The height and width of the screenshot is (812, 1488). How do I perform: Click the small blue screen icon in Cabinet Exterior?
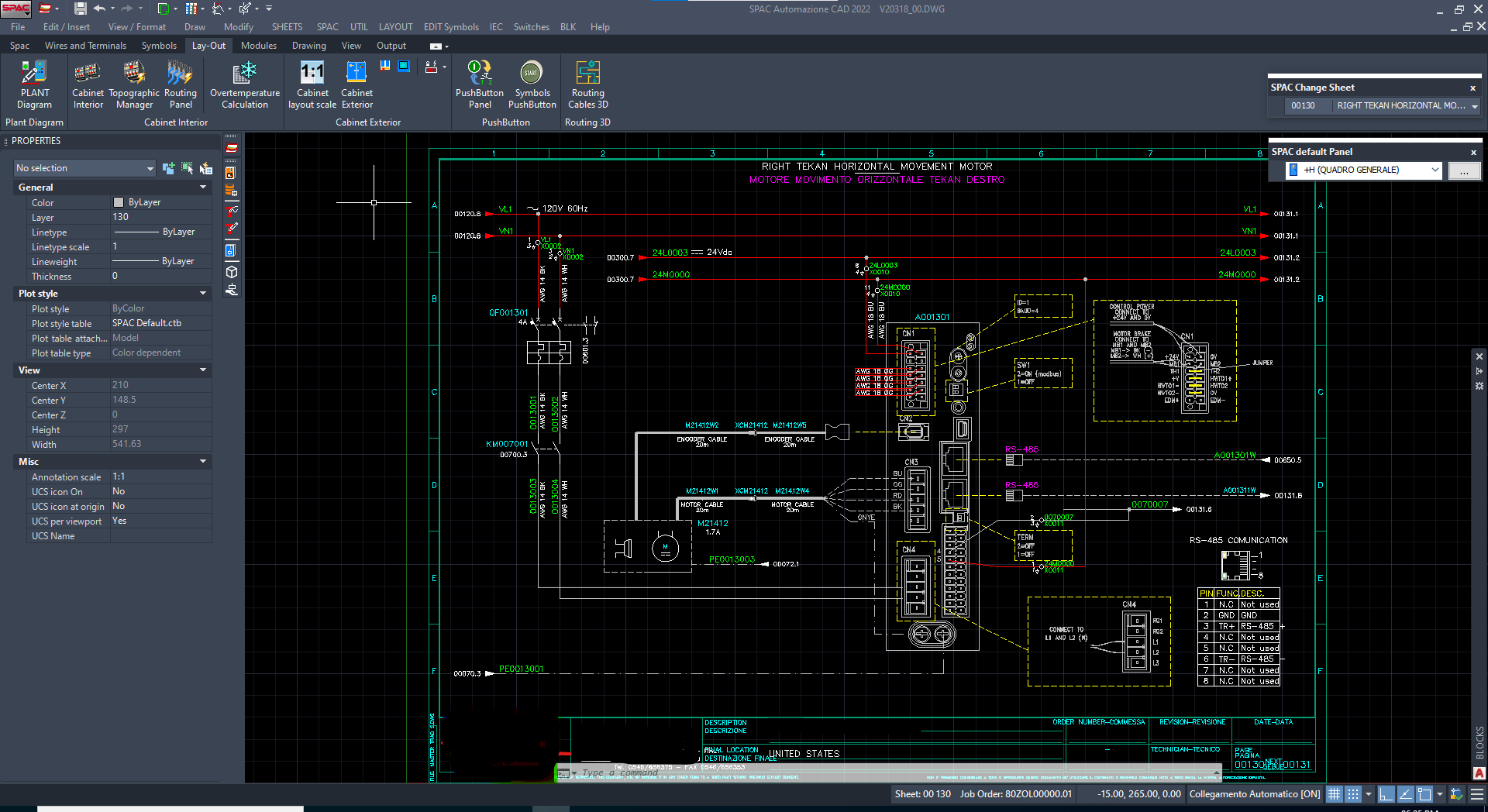pos(404,67)
